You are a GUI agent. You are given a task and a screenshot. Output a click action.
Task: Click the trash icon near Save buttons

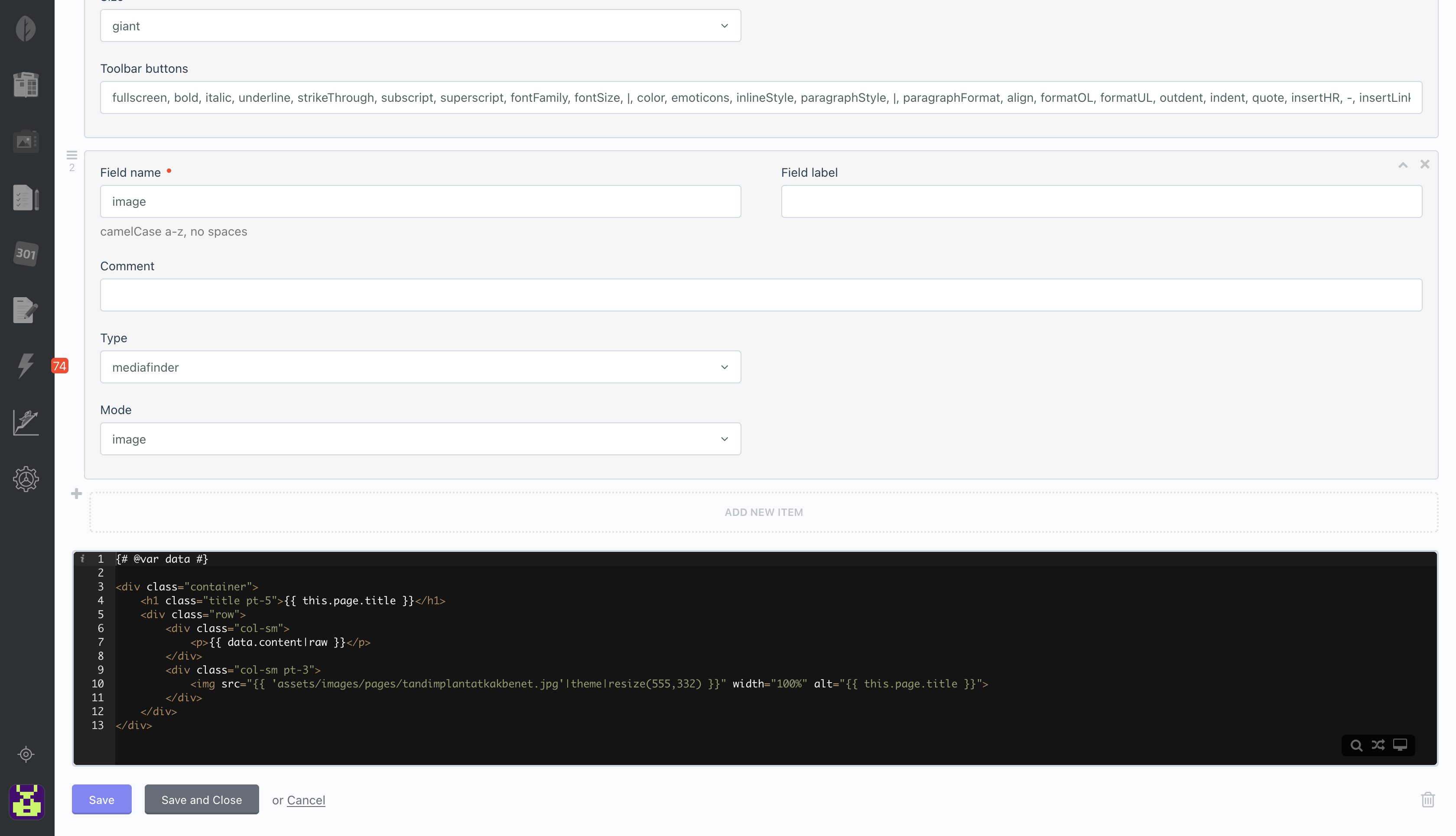pyautogui.click(x=1428, y=799)
